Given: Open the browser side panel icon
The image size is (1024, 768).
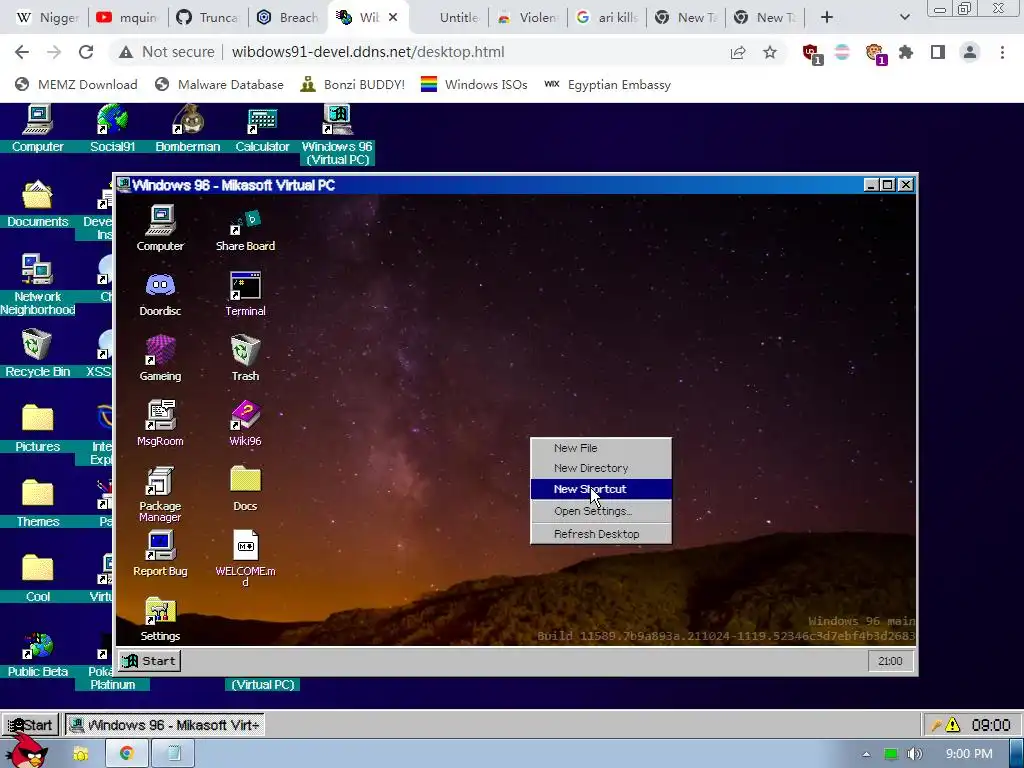Looking at the screenshot, I should 938,52.
